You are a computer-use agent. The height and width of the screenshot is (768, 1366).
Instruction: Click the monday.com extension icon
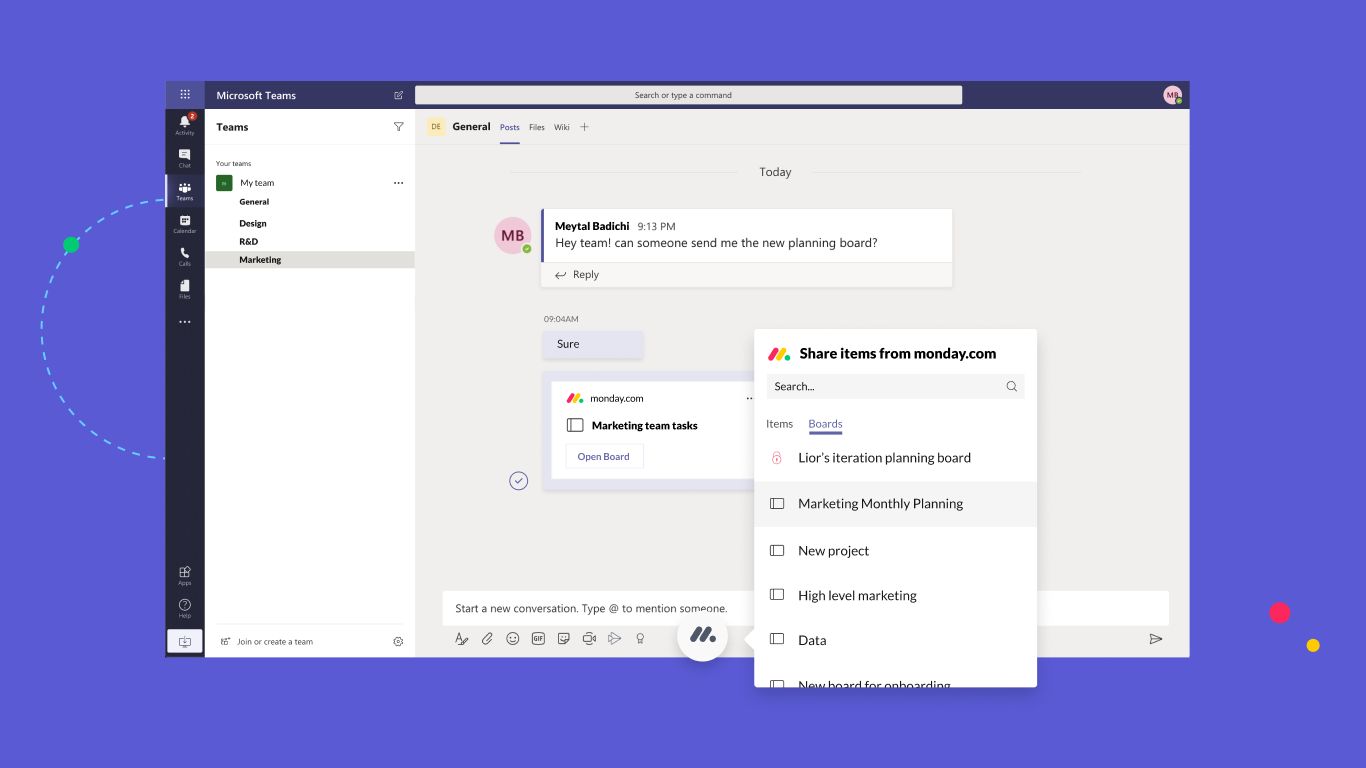pos(702,635)
